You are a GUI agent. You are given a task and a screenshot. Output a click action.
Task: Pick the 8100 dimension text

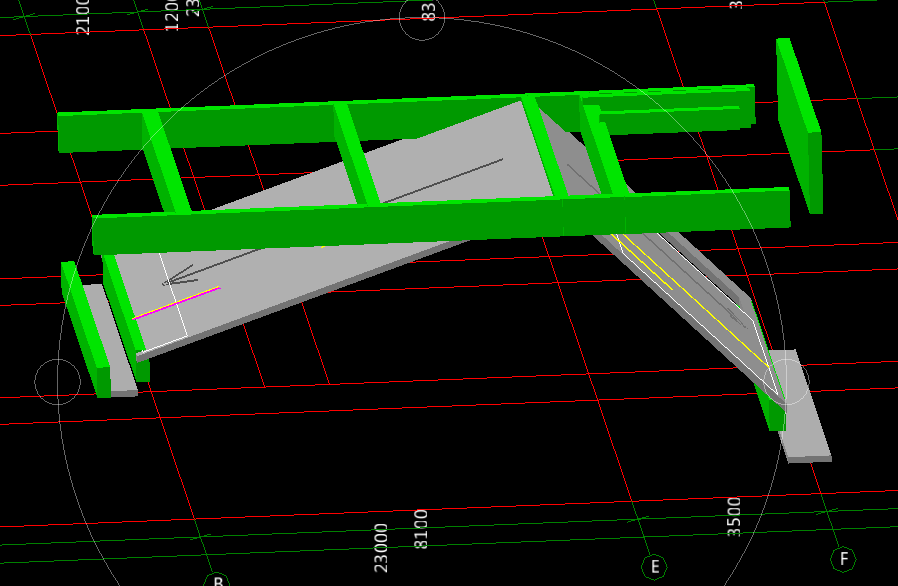pos(421,529)
